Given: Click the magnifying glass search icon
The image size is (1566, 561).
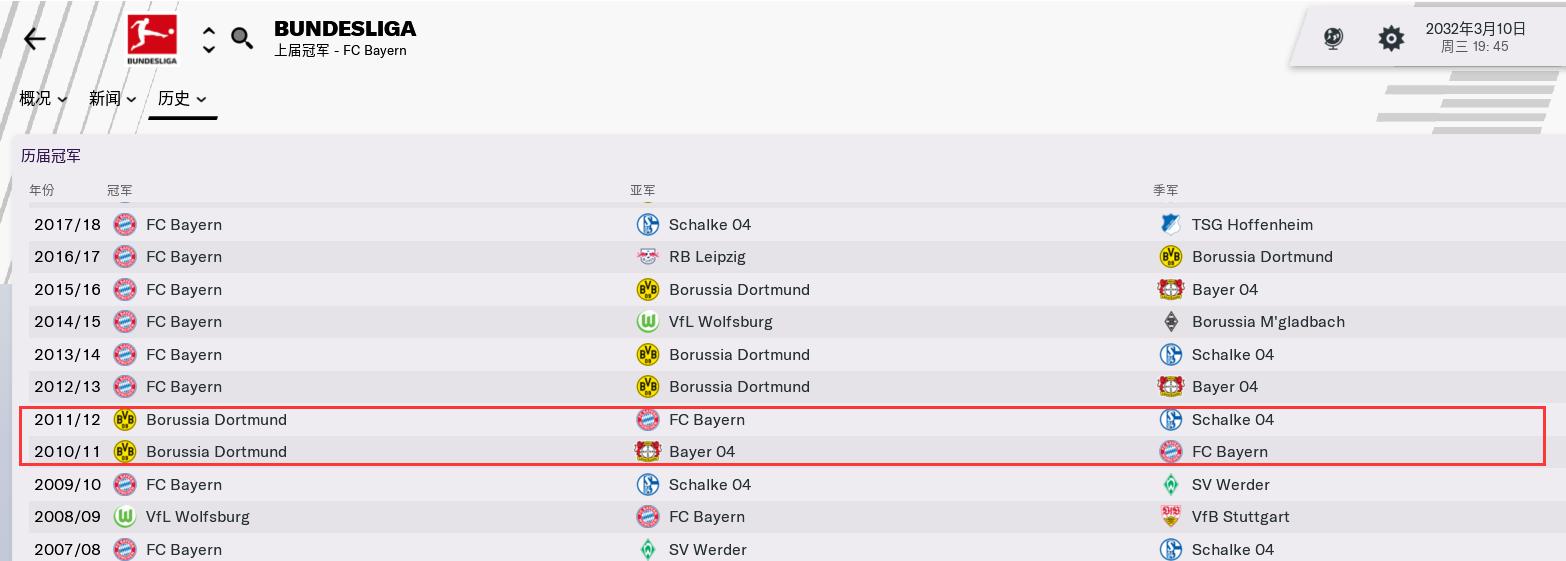Looking at the screenshot, I should click(x=242, y=39).
